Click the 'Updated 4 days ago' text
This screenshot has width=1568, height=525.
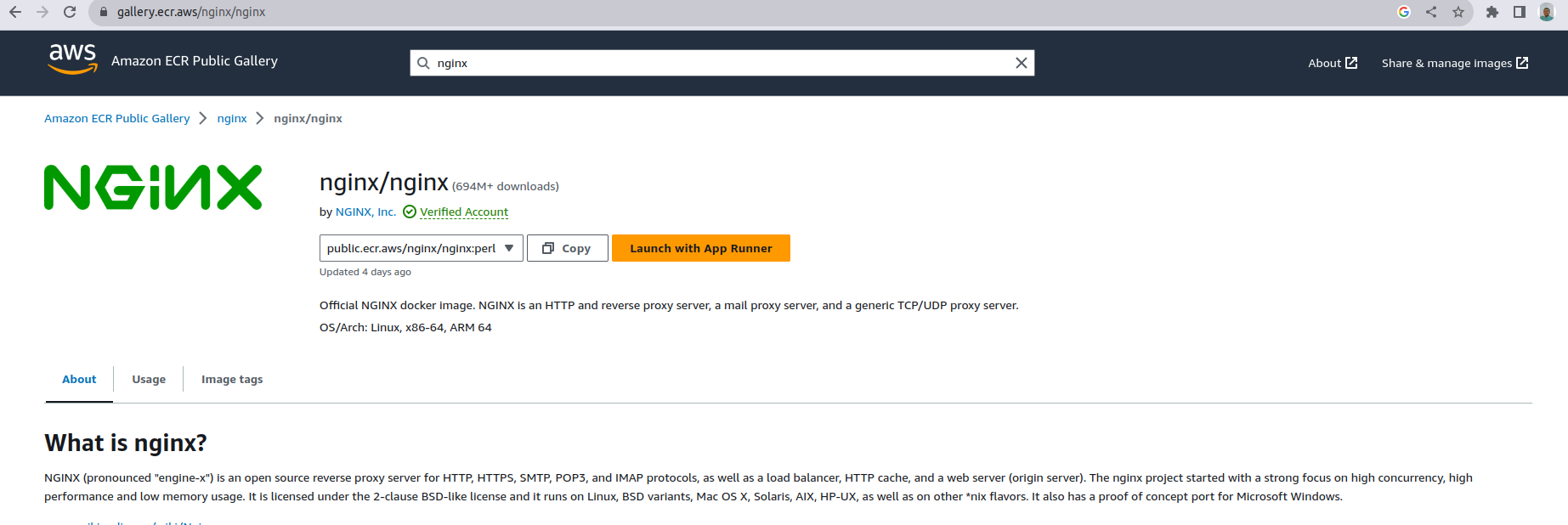[365, 272]
